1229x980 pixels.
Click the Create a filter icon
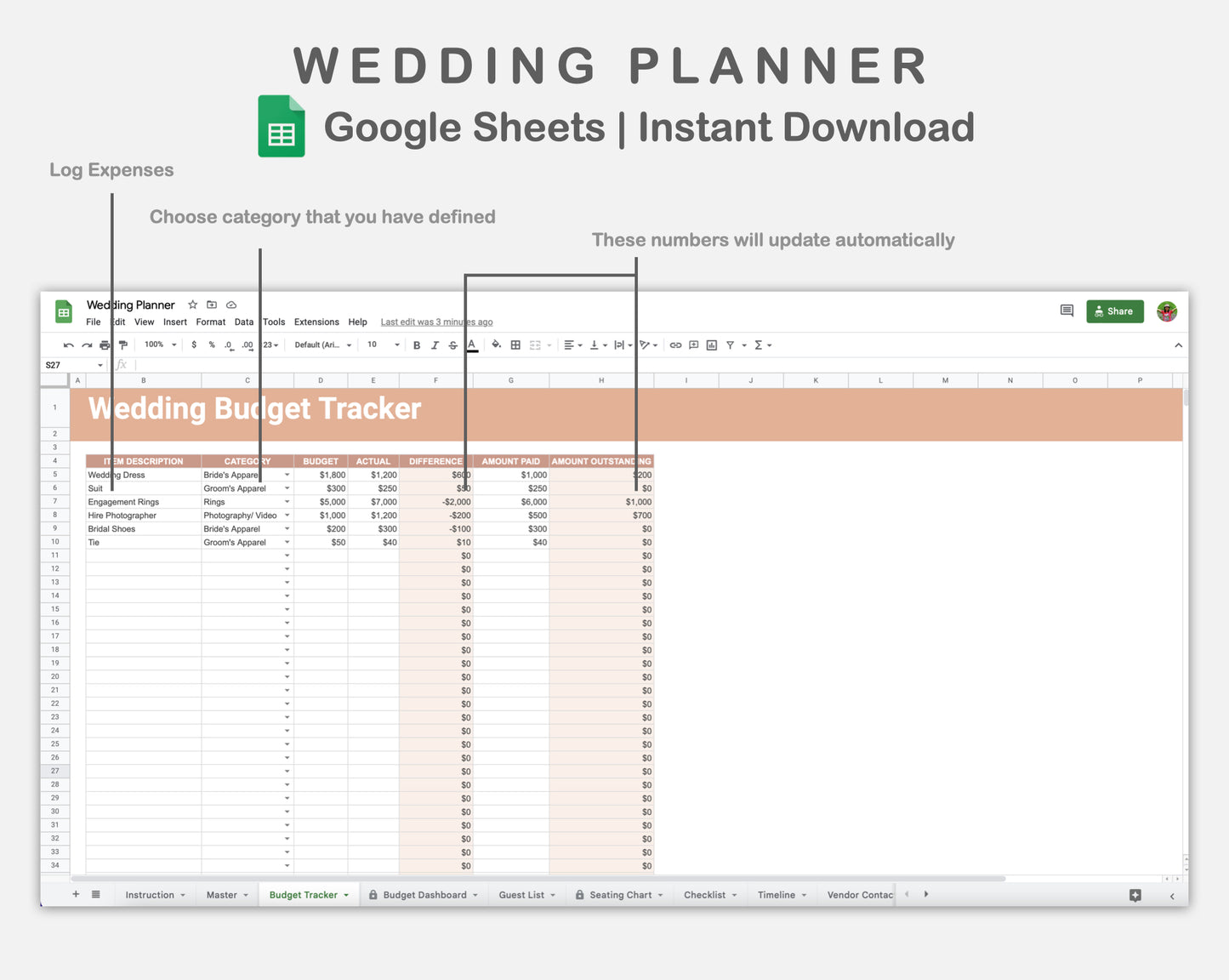[730, 345]
